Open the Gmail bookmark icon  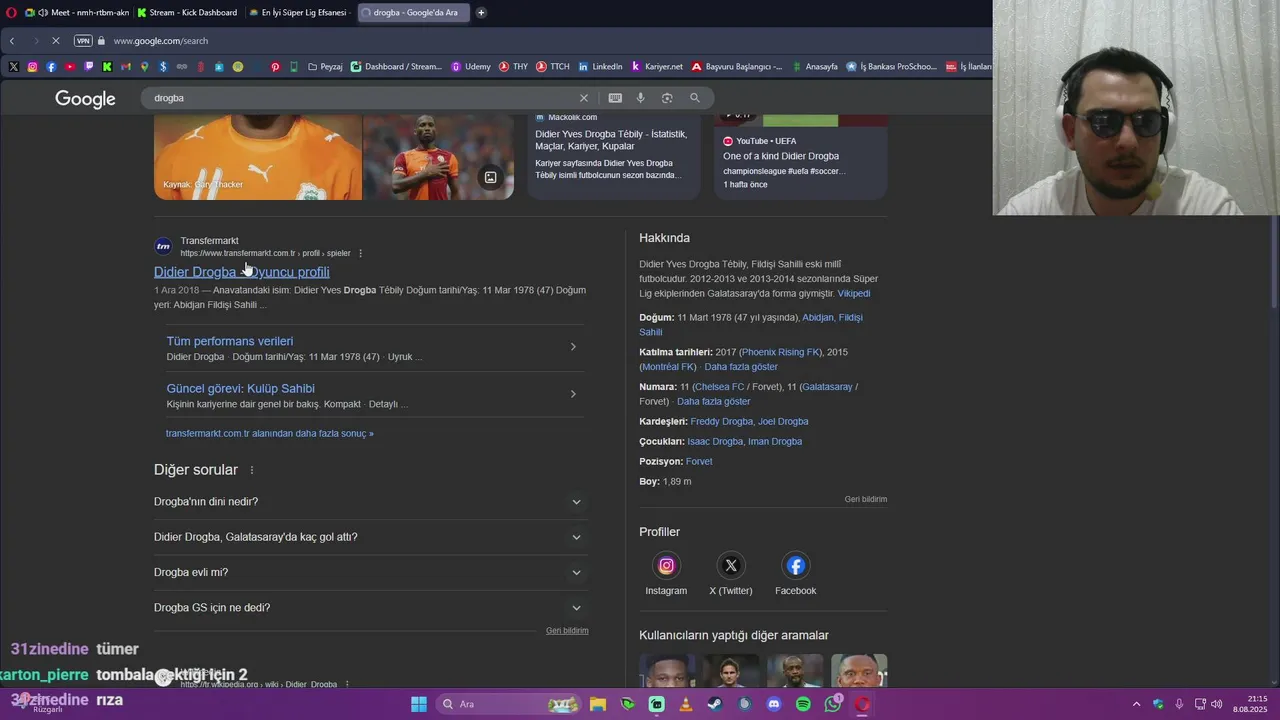point(126,67)
